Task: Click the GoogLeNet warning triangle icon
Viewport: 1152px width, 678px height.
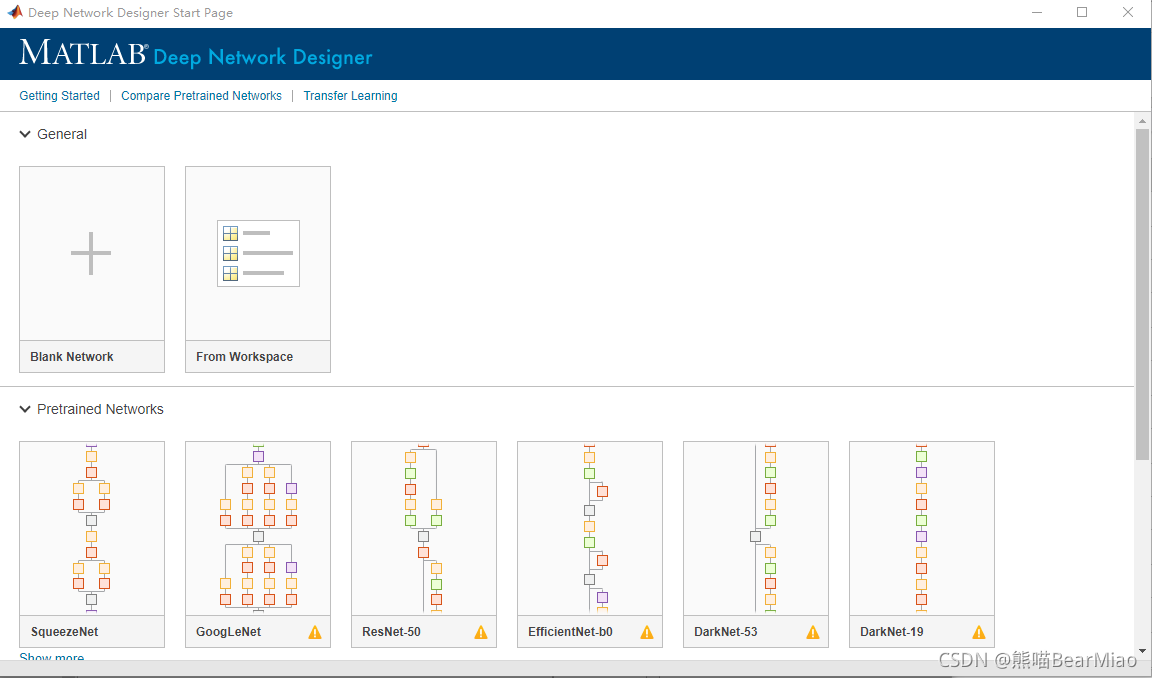Action: (x=315, y=632)
